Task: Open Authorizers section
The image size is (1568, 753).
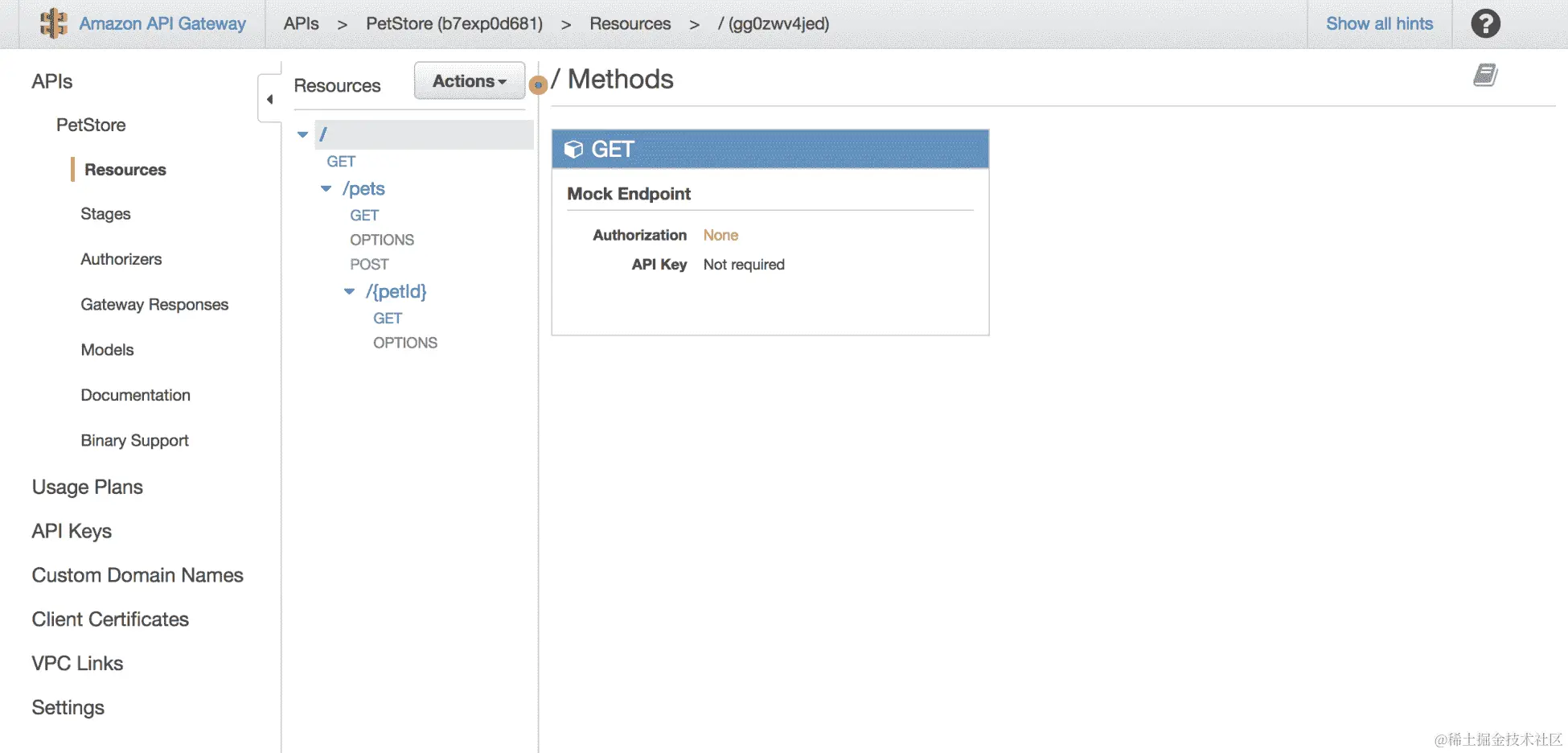Action: (121, 259)
